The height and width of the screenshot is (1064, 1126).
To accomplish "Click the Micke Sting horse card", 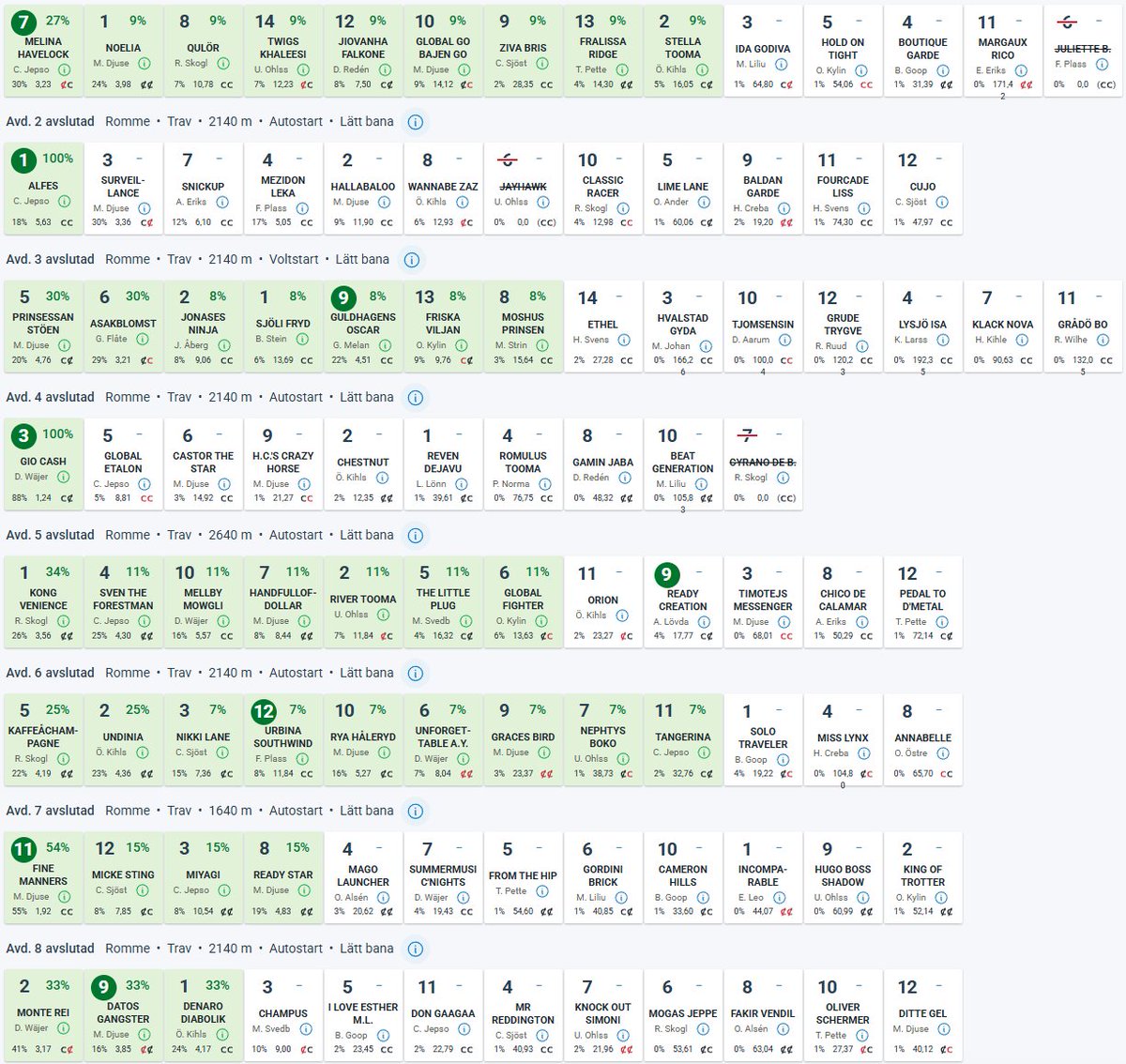I will [123, 875].
